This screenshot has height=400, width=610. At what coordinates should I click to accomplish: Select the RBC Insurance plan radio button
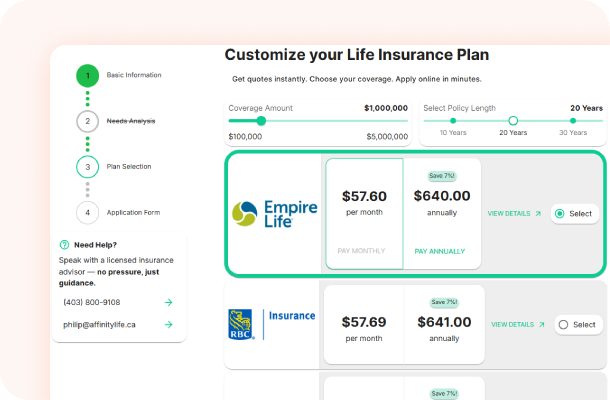(564, 324)
